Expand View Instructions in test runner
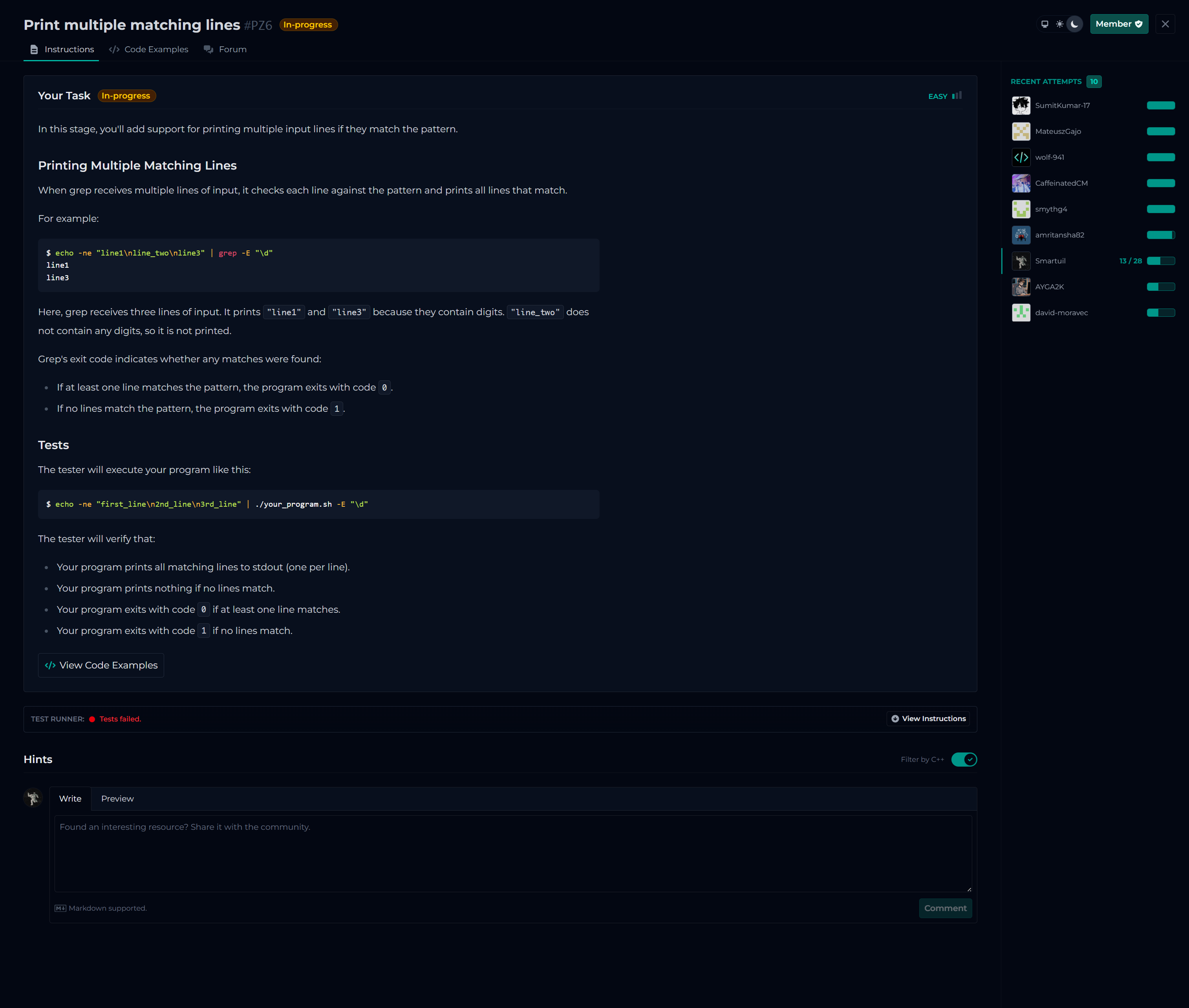Viewport: 1189px width, 1008px height. pos(928,719)
